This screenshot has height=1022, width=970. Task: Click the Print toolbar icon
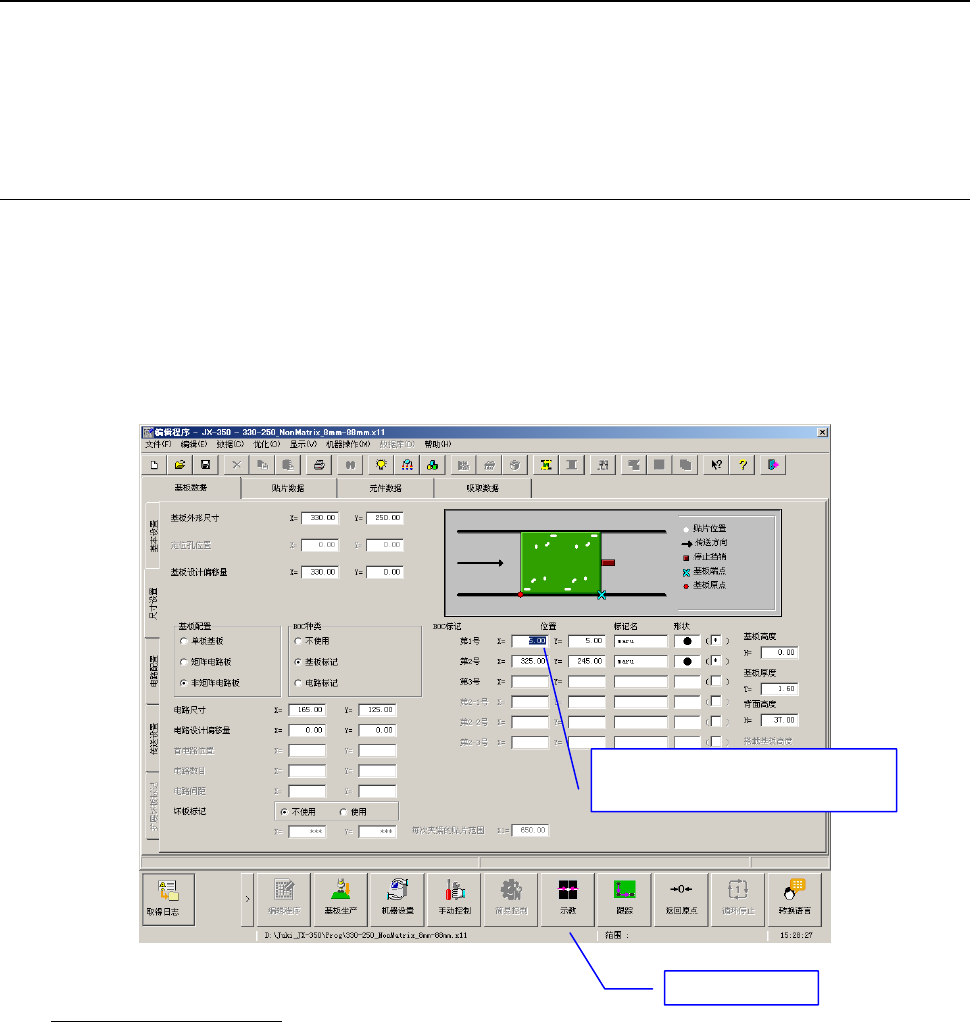(x=319, y=465)
